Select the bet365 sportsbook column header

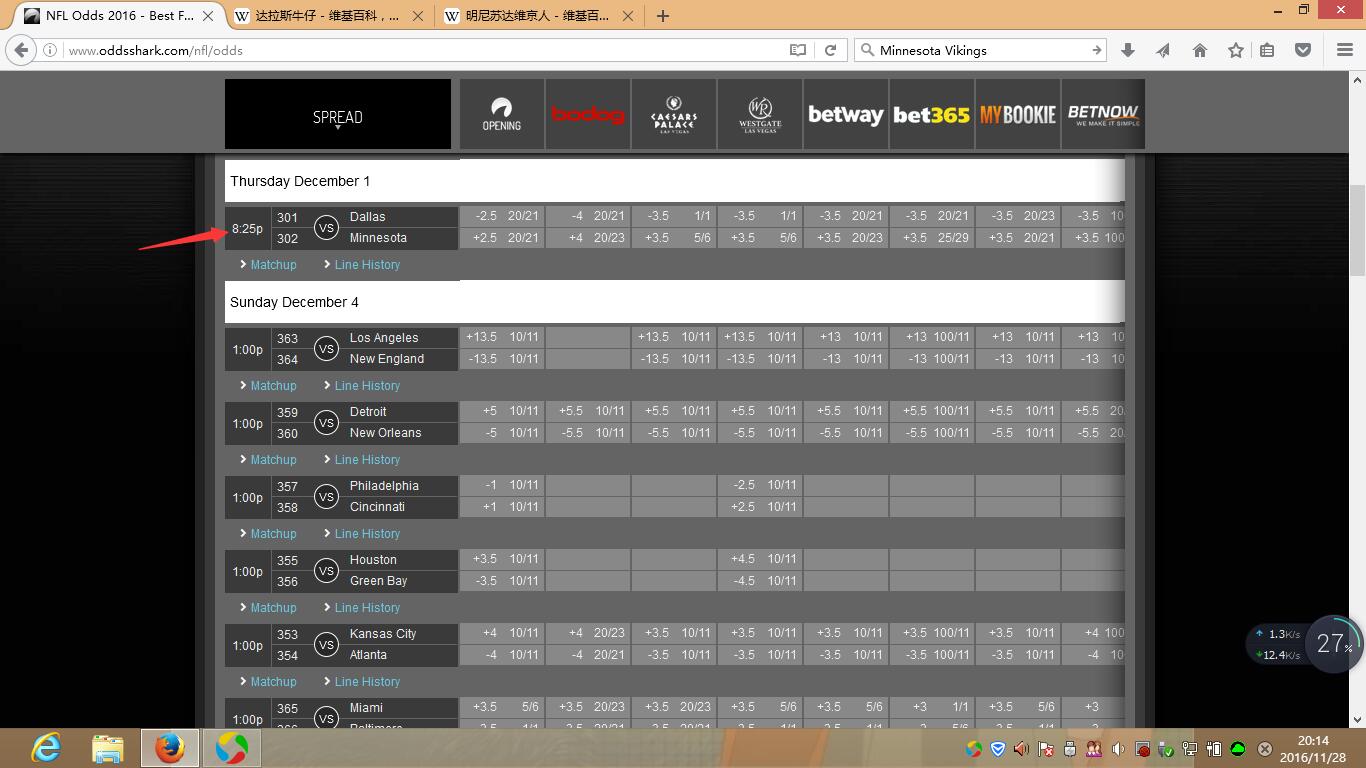click(931, 115)
